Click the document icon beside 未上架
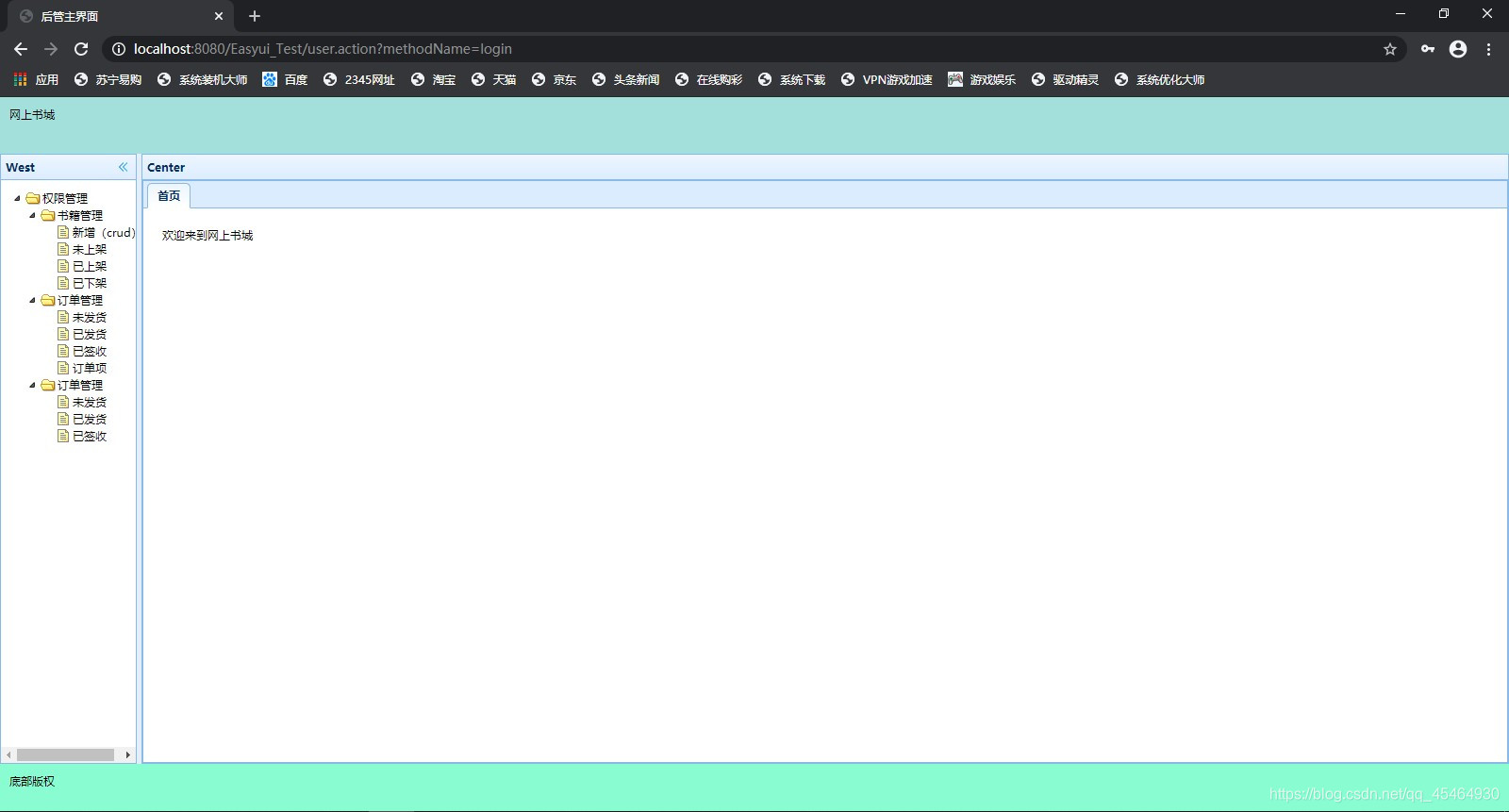This screenshot has width=1509, height=812. pos(63,249)
